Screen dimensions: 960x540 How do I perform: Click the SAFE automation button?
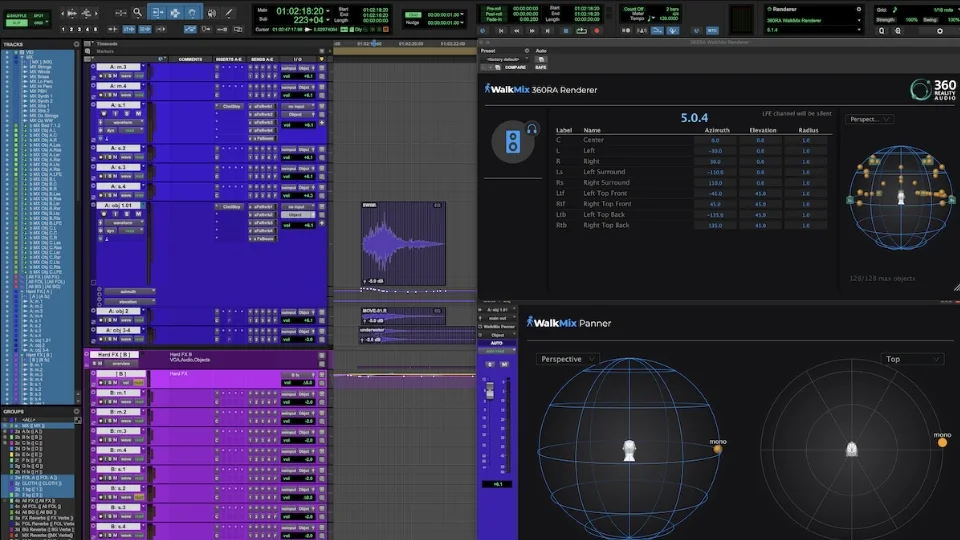(x=541, y=68)
